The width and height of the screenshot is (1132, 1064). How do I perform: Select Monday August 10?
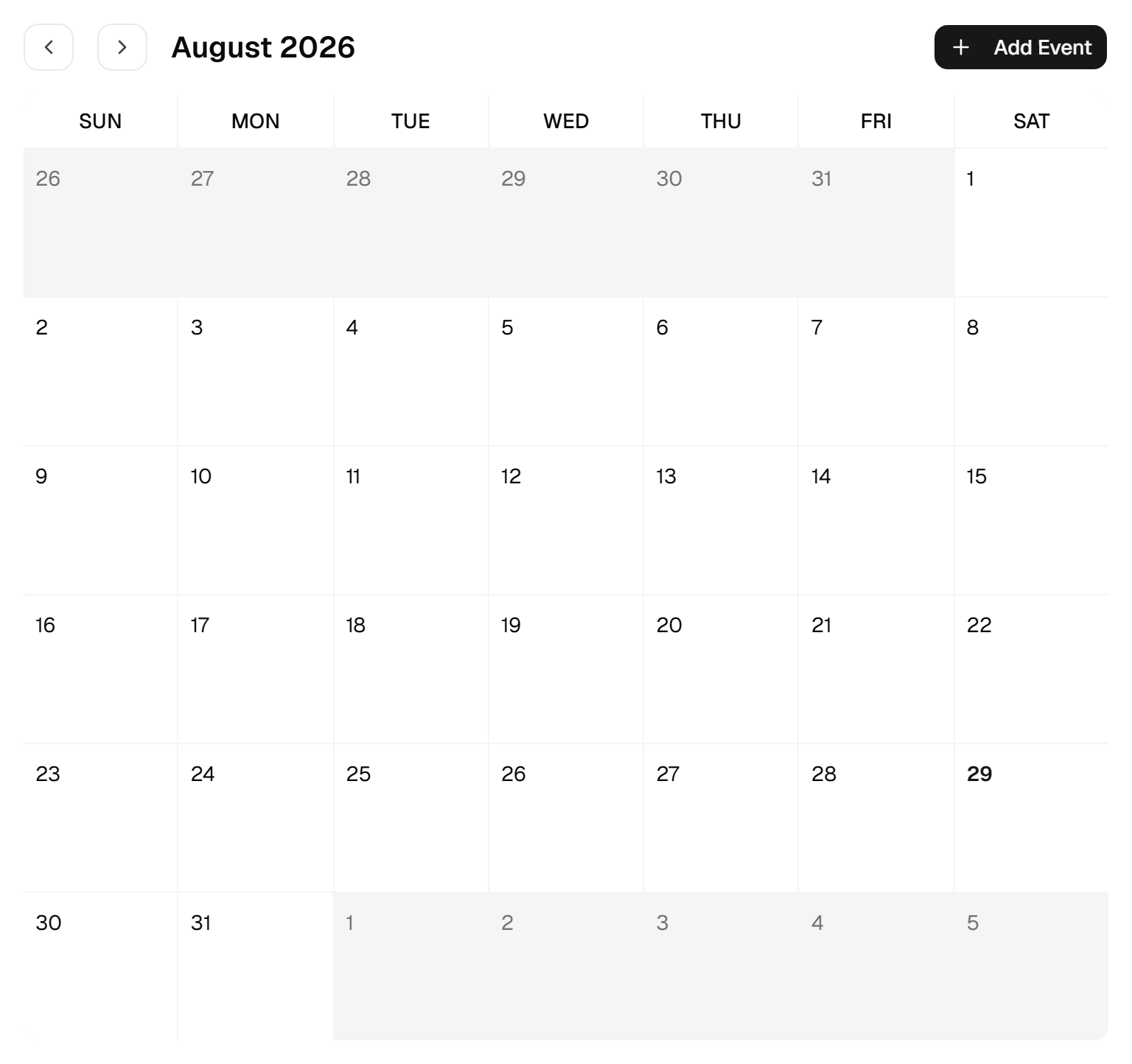(x=256, y=520)
